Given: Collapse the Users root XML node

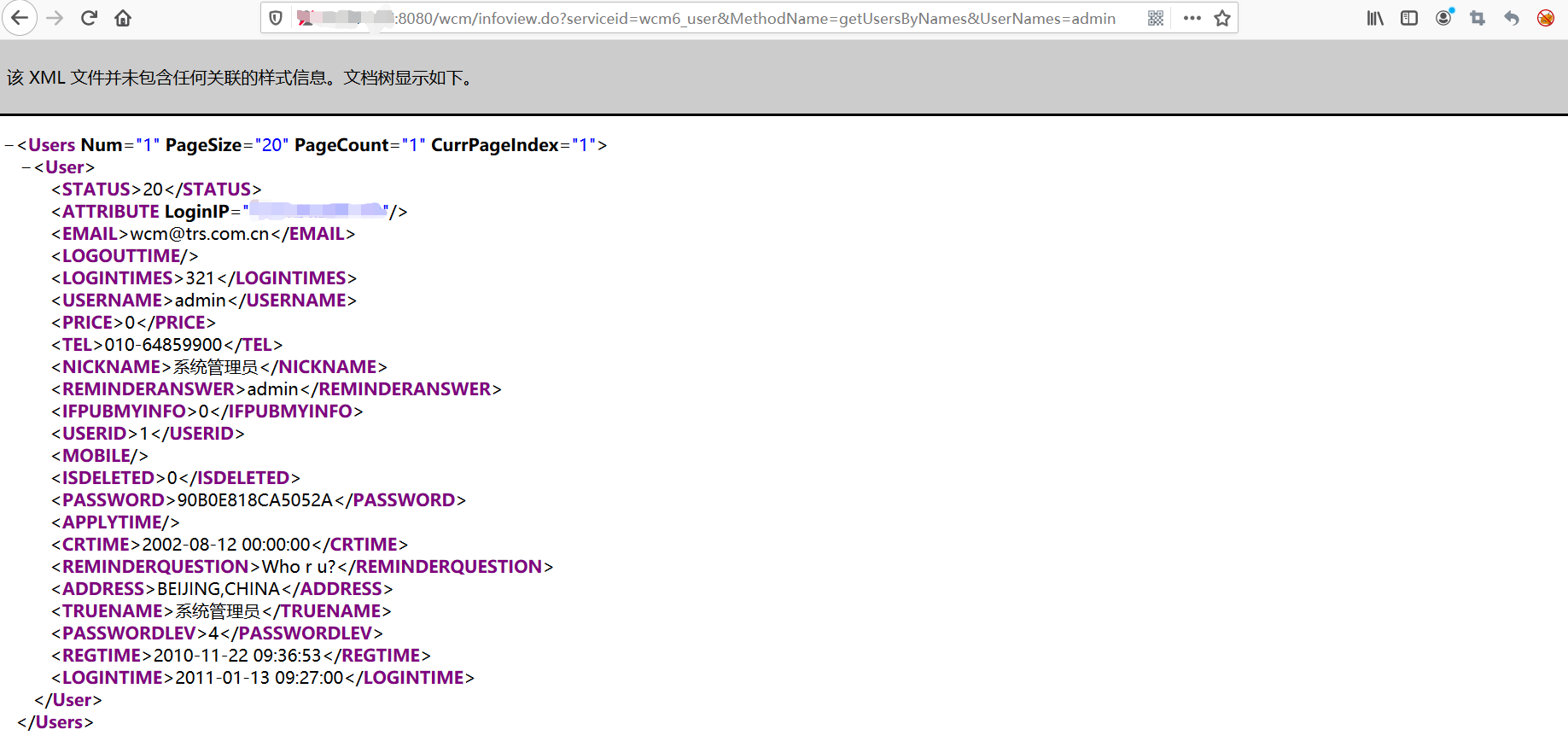Looking at the screenshot, I should [9, 145].
